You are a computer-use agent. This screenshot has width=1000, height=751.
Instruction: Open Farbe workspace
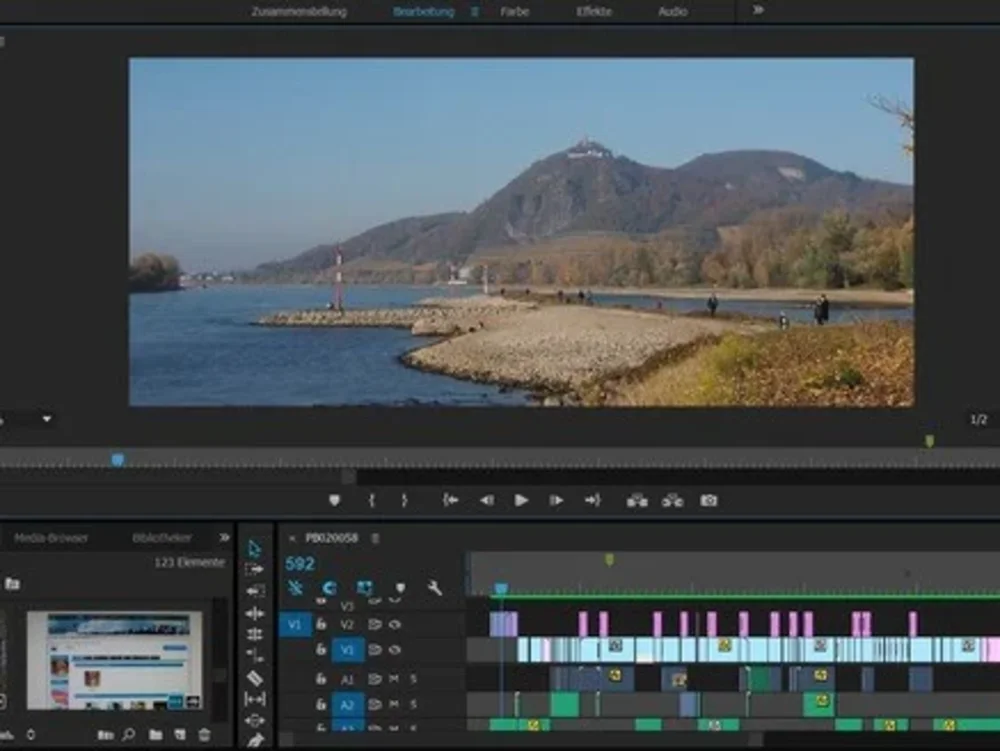point(515,11)
